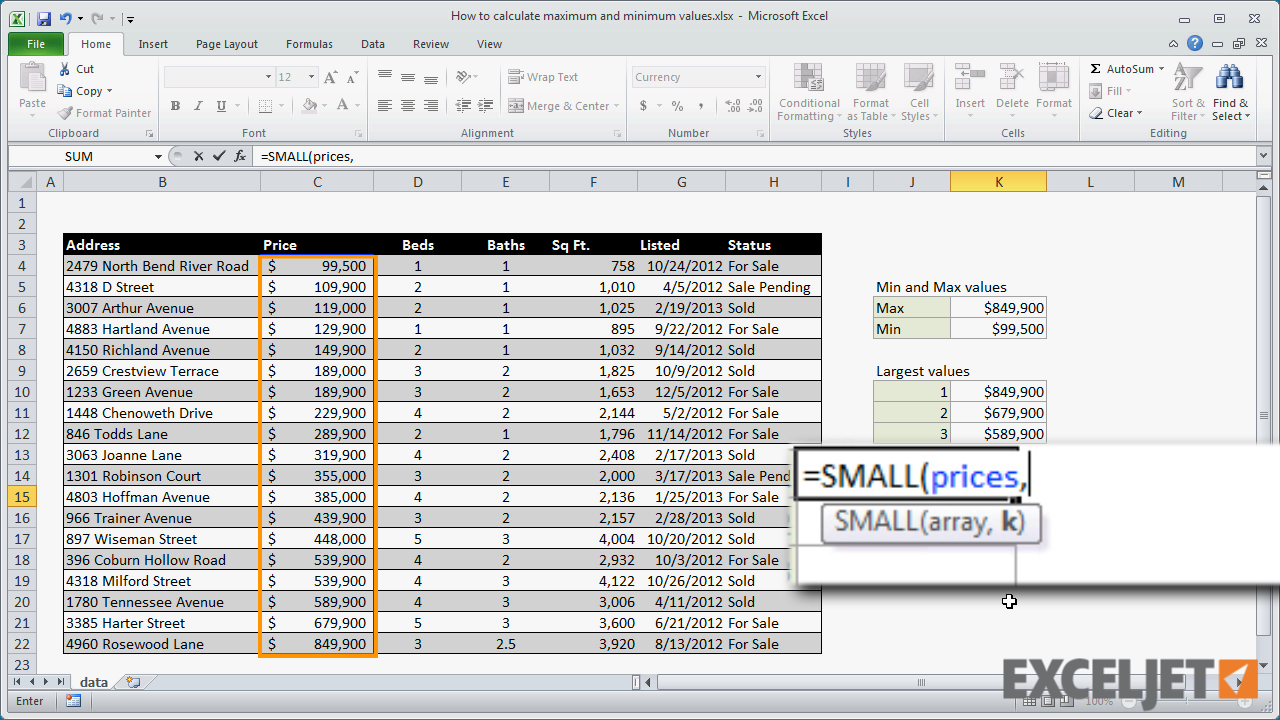Open the File menu tab

(36, 44)
